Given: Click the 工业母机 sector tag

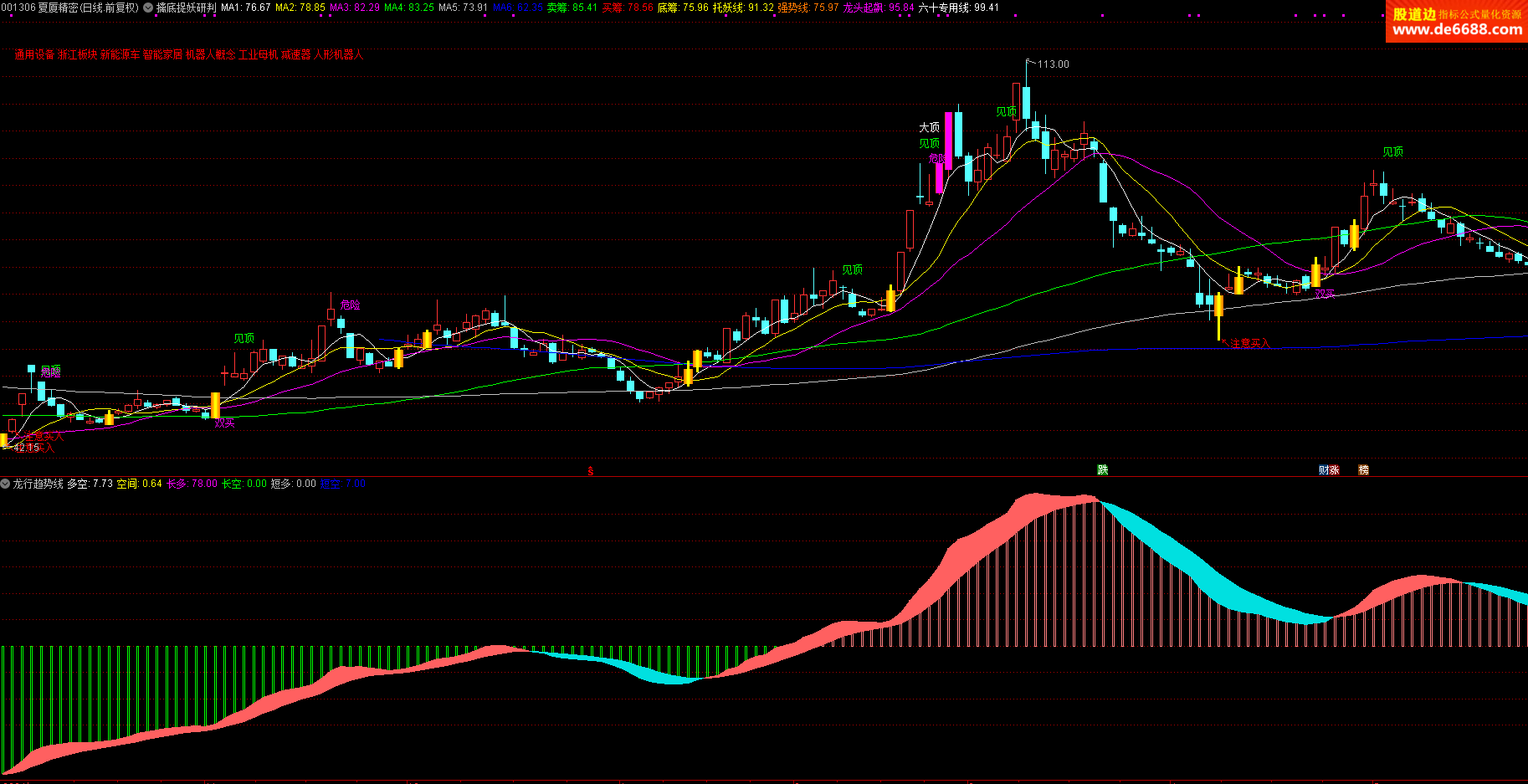Looking at the screenshot, I should (x=258, y=55).
